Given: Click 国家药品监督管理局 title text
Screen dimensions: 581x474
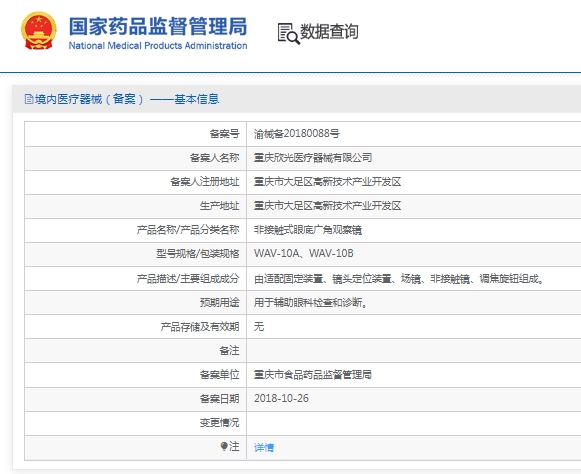Looking at the screenshot, I should [x=158, y=26].
